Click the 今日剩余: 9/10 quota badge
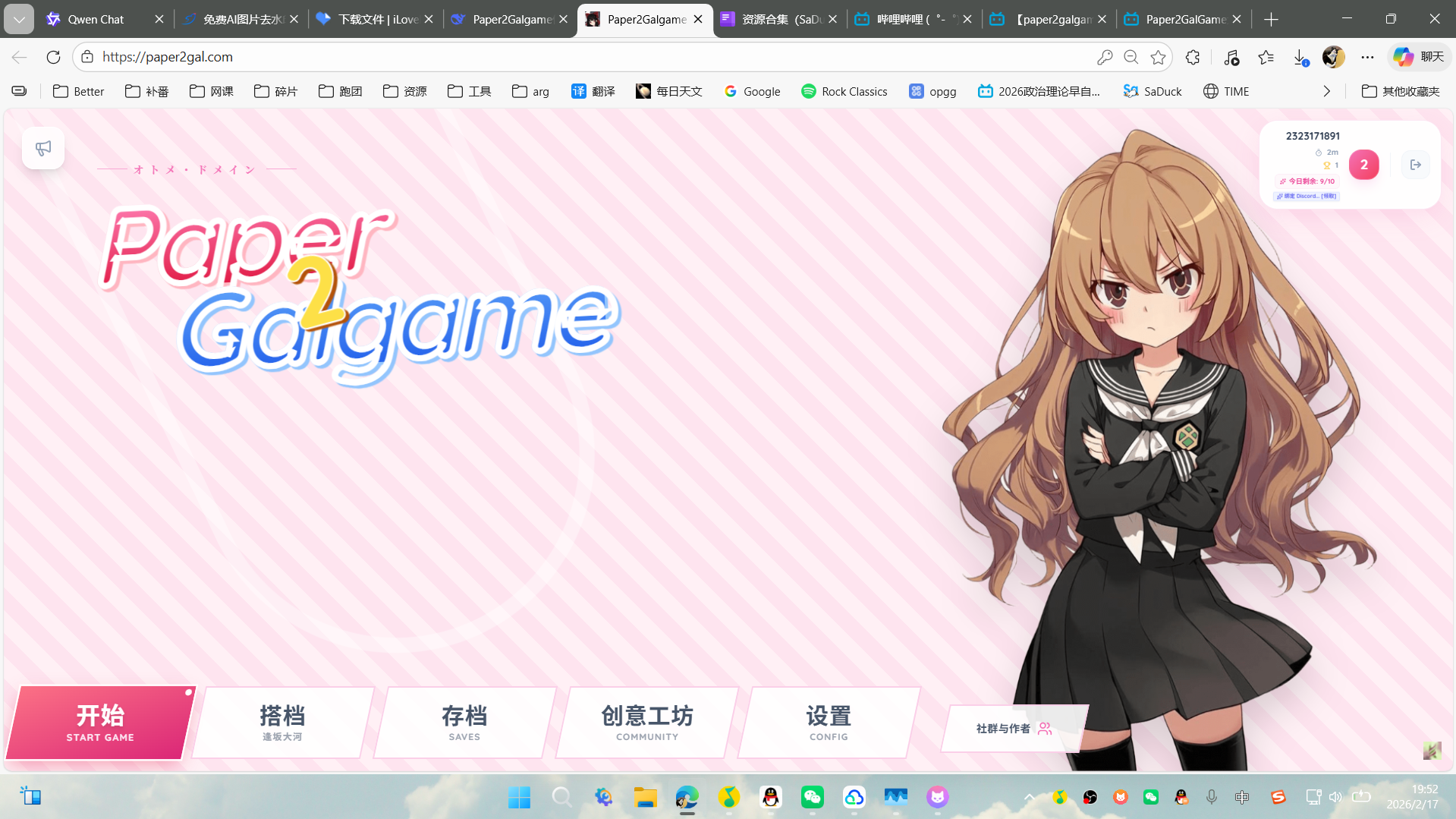This screenshot has height=819, width=1456. click(1307, 181)
